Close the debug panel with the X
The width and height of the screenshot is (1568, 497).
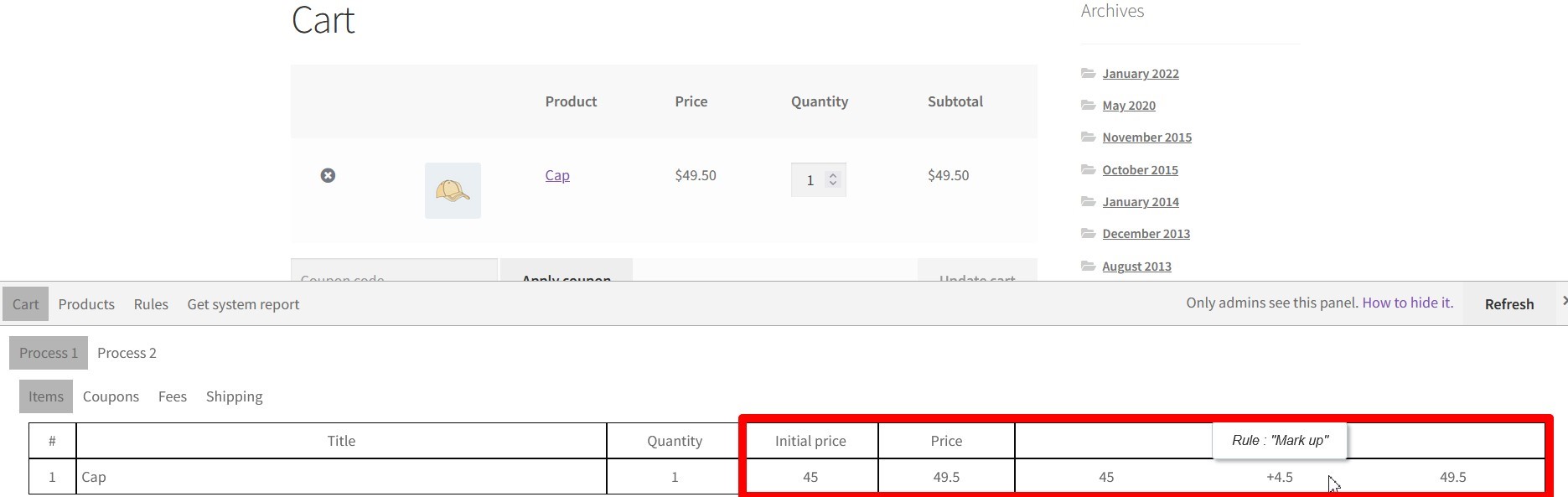pyautogui.click(x=1564, y=300)
